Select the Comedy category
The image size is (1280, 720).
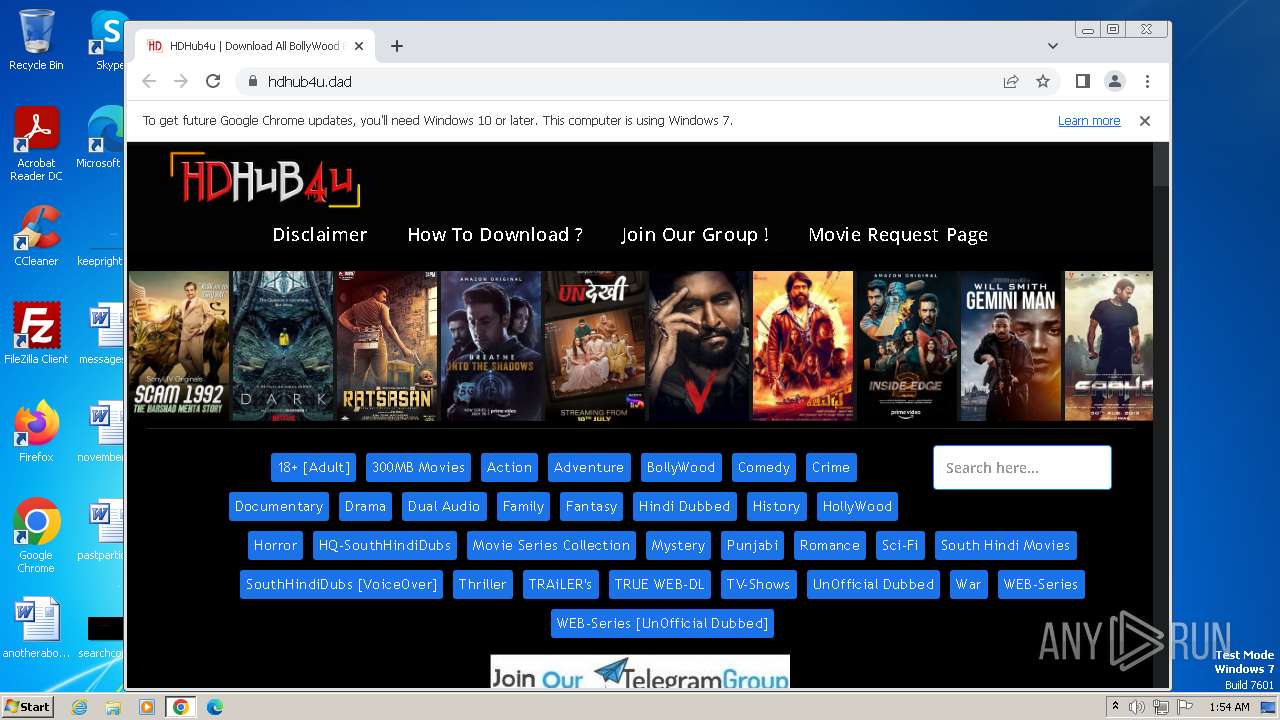(x=764, y=467)
